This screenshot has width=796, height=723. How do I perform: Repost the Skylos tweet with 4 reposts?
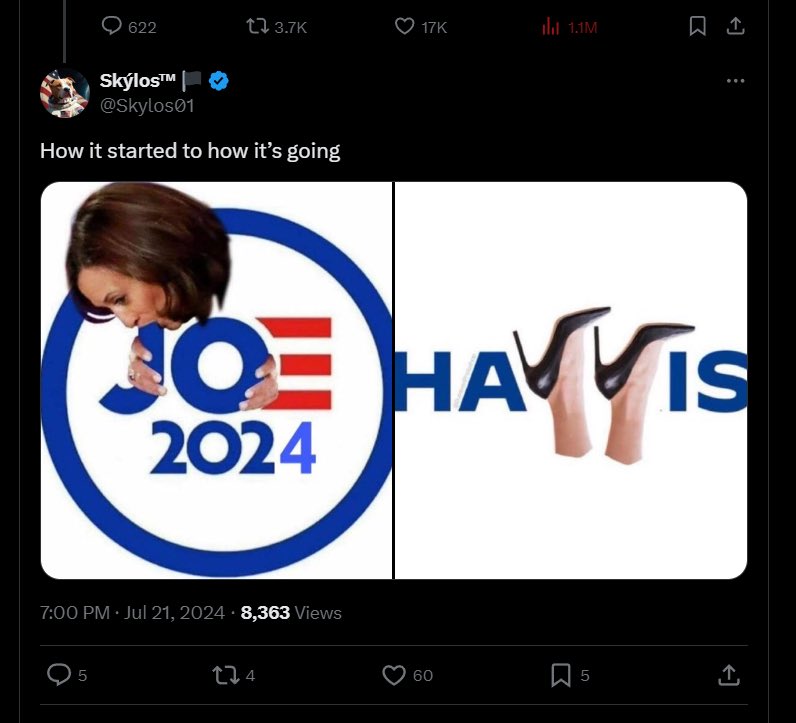coord(233,675)
